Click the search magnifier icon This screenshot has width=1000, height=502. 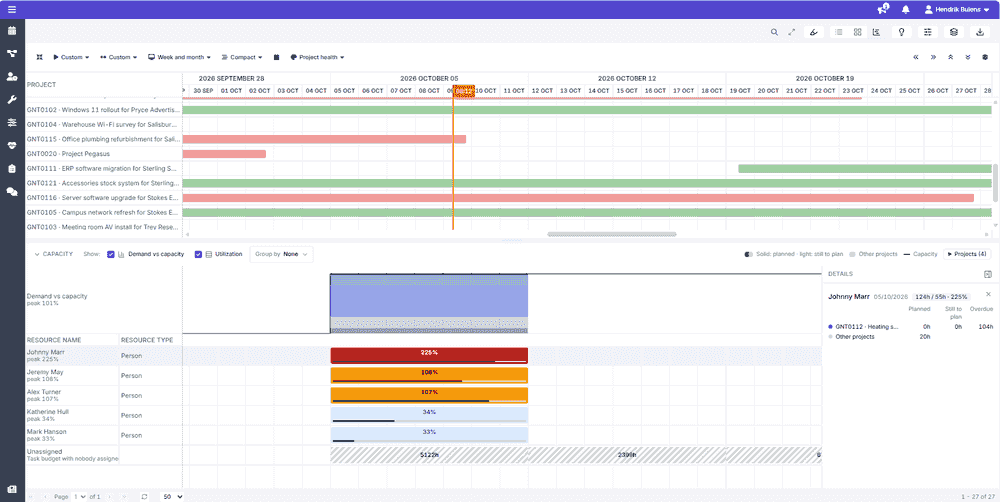(774, 32)
